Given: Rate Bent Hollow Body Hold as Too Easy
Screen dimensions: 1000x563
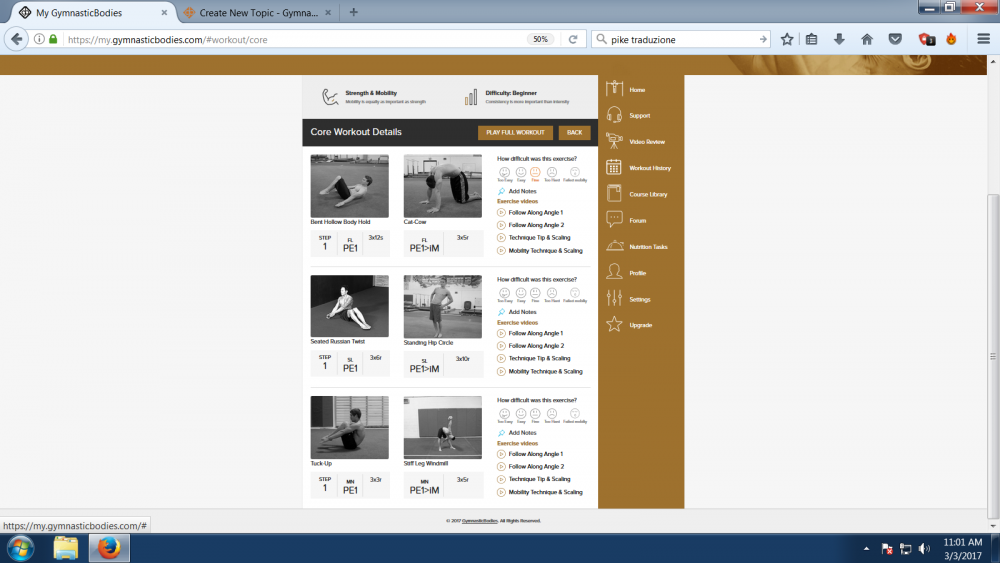Looking at the screenshot, I should [504, 172].
